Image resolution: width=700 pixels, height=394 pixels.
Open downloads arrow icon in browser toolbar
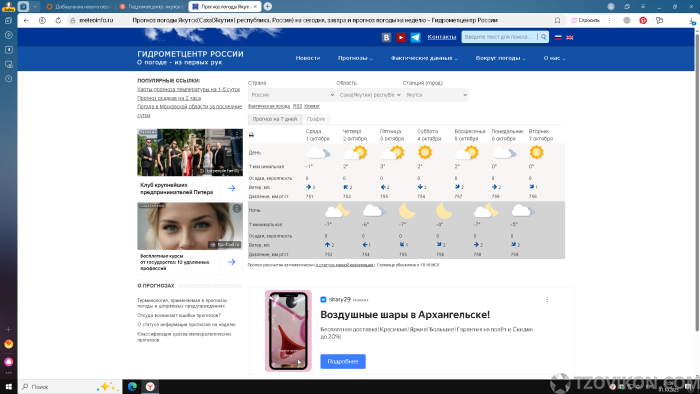tap(692, 21)
